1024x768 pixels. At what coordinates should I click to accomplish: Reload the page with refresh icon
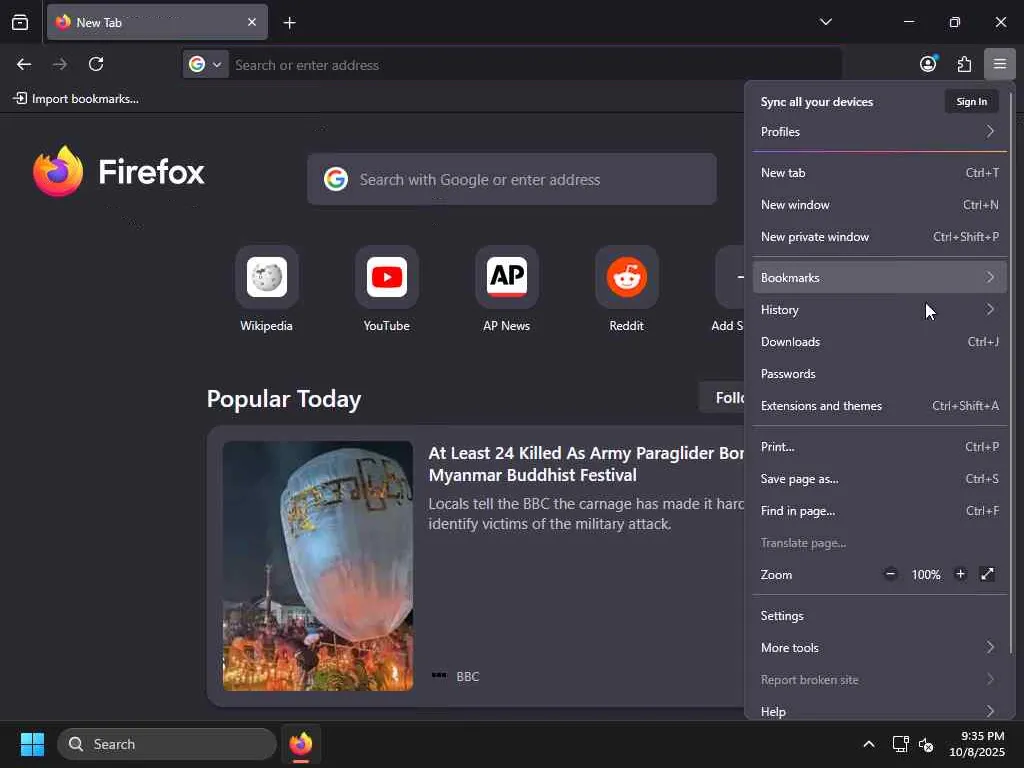96,64
